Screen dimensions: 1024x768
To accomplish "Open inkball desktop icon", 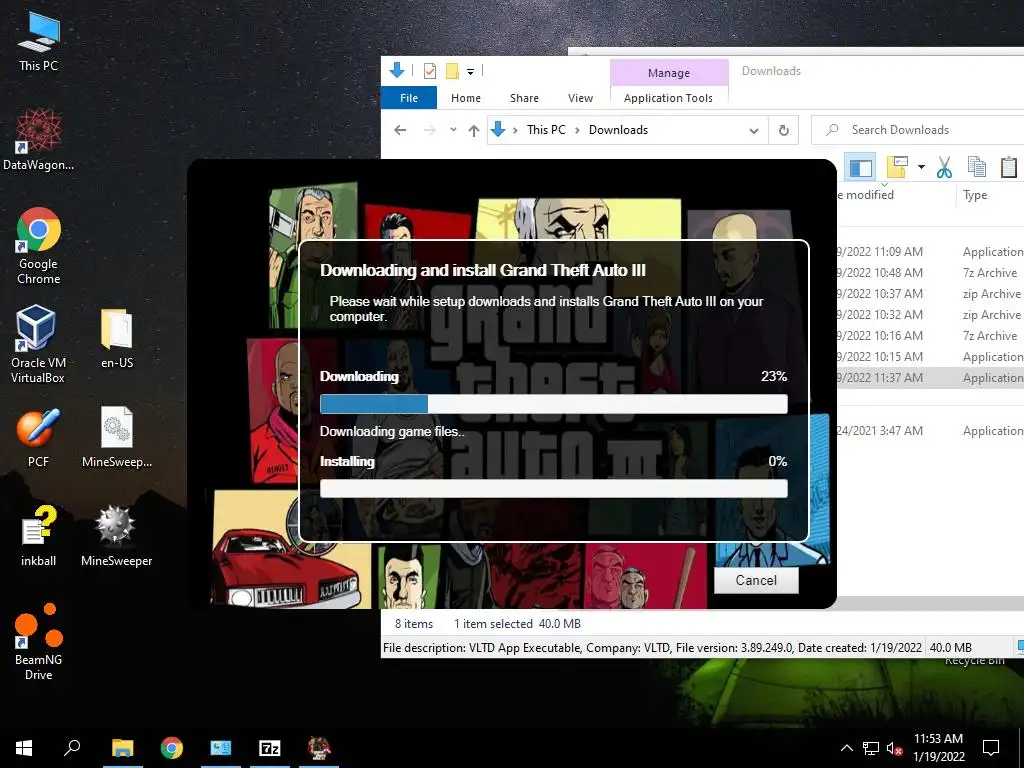I will pyautogui.click(x=39, y=536).
